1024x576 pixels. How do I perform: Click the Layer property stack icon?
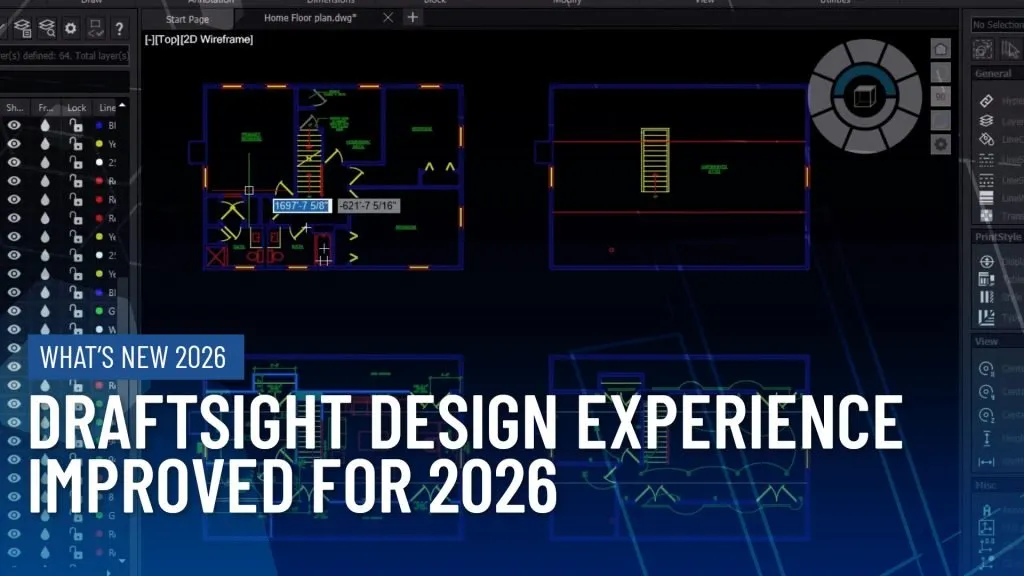[986, 120]
